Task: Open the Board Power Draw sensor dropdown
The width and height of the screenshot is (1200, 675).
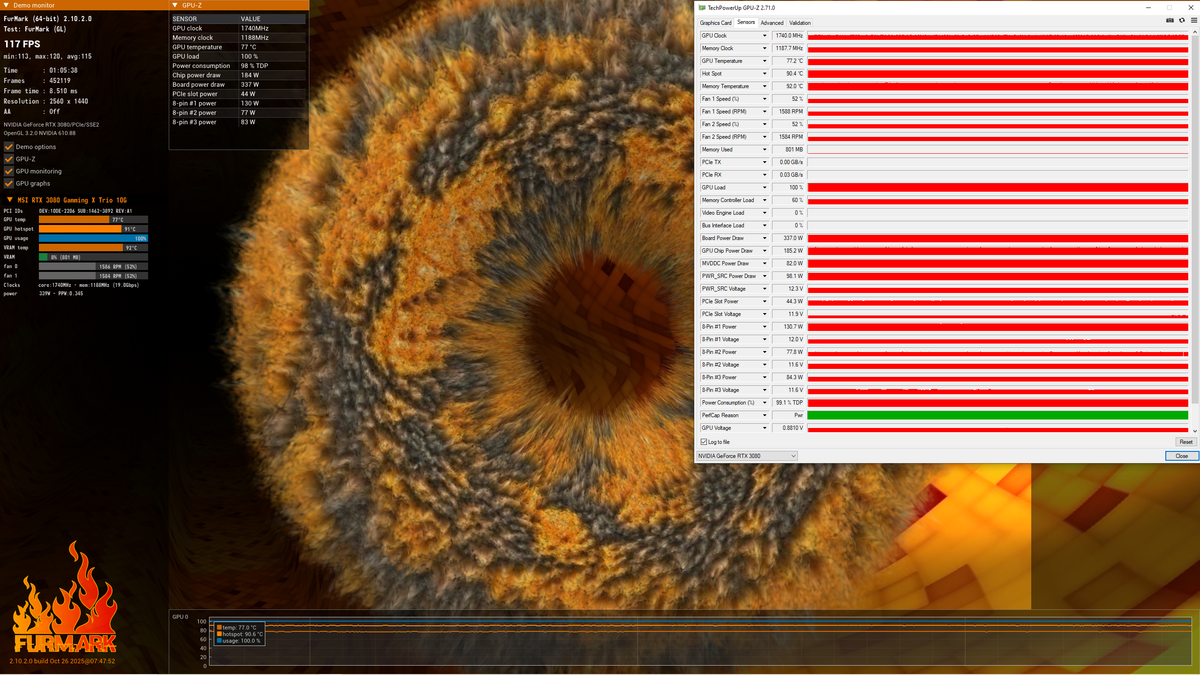Action: [765, 238]
